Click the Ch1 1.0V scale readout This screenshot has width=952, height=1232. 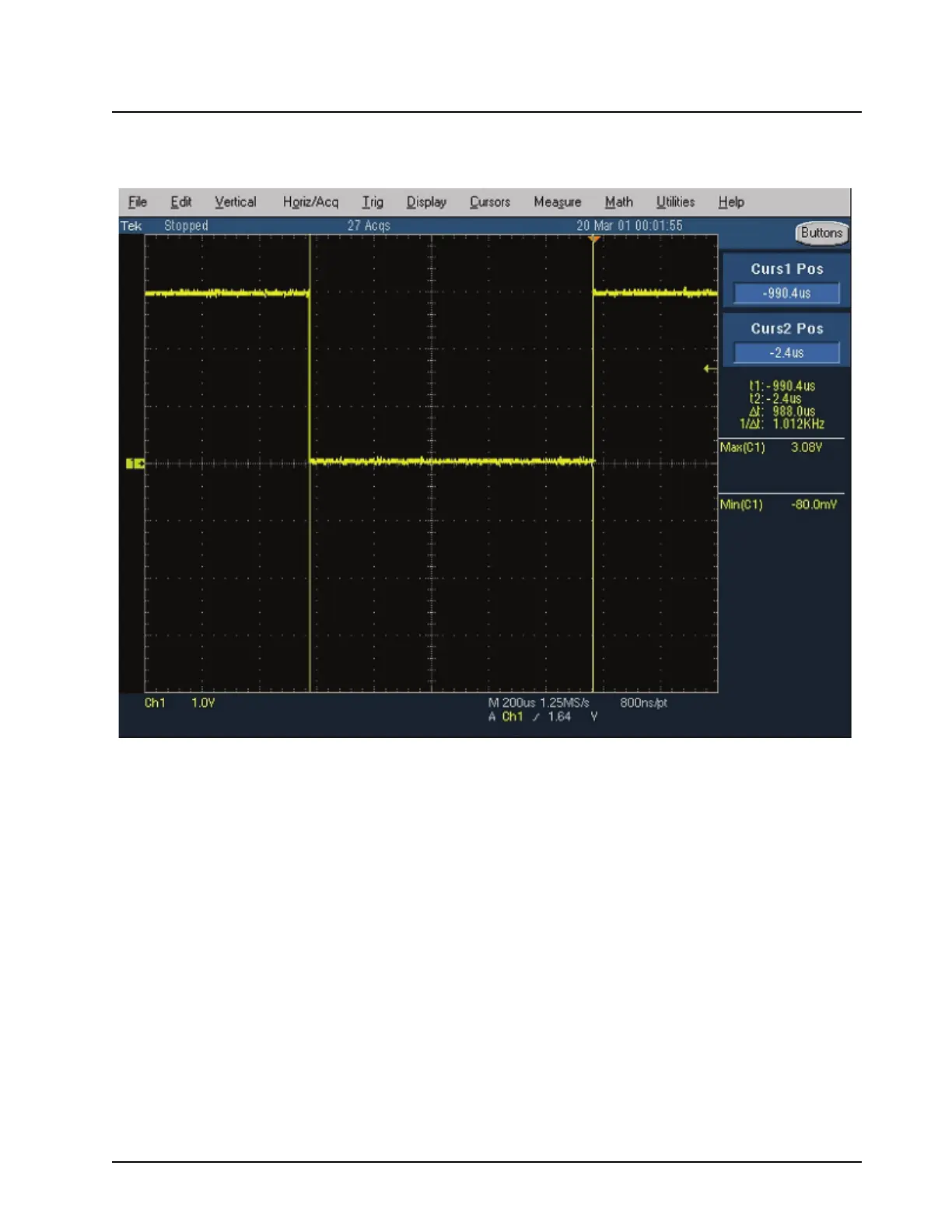180,703
